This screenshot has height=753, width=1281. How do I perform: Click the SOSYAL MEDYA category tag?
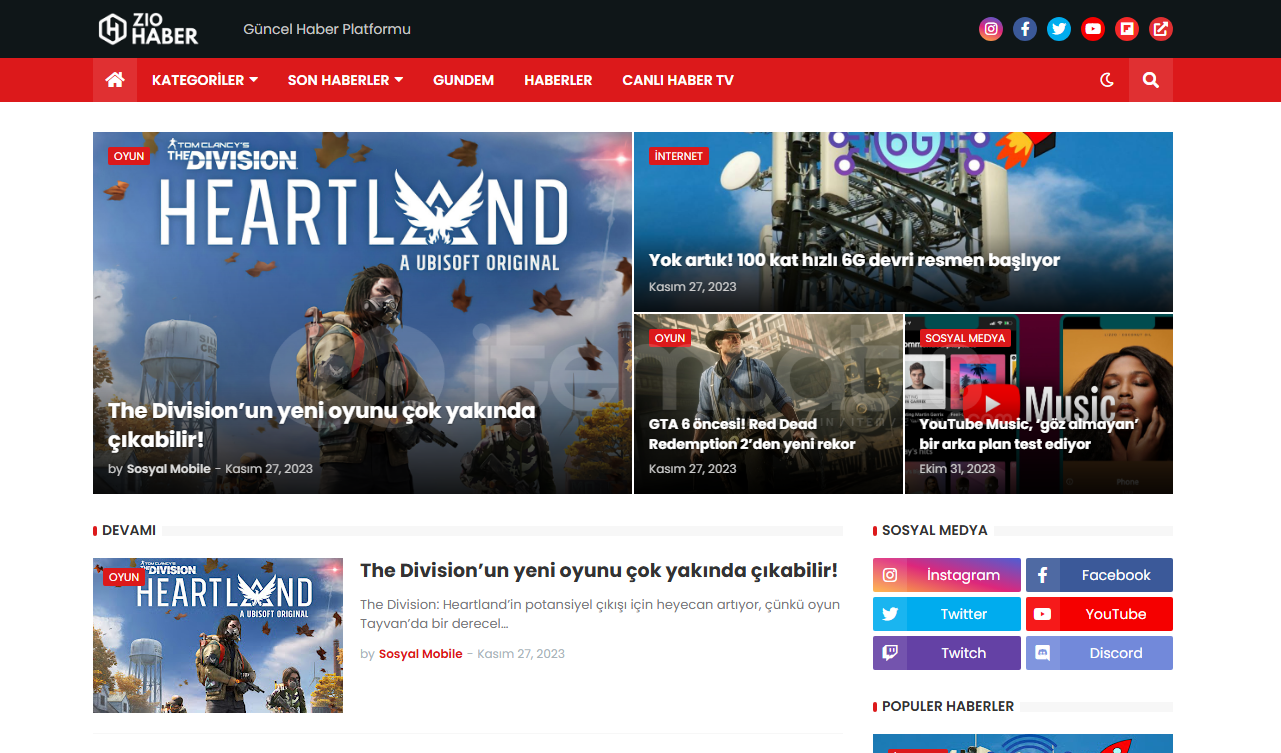[x=965, y=338]
